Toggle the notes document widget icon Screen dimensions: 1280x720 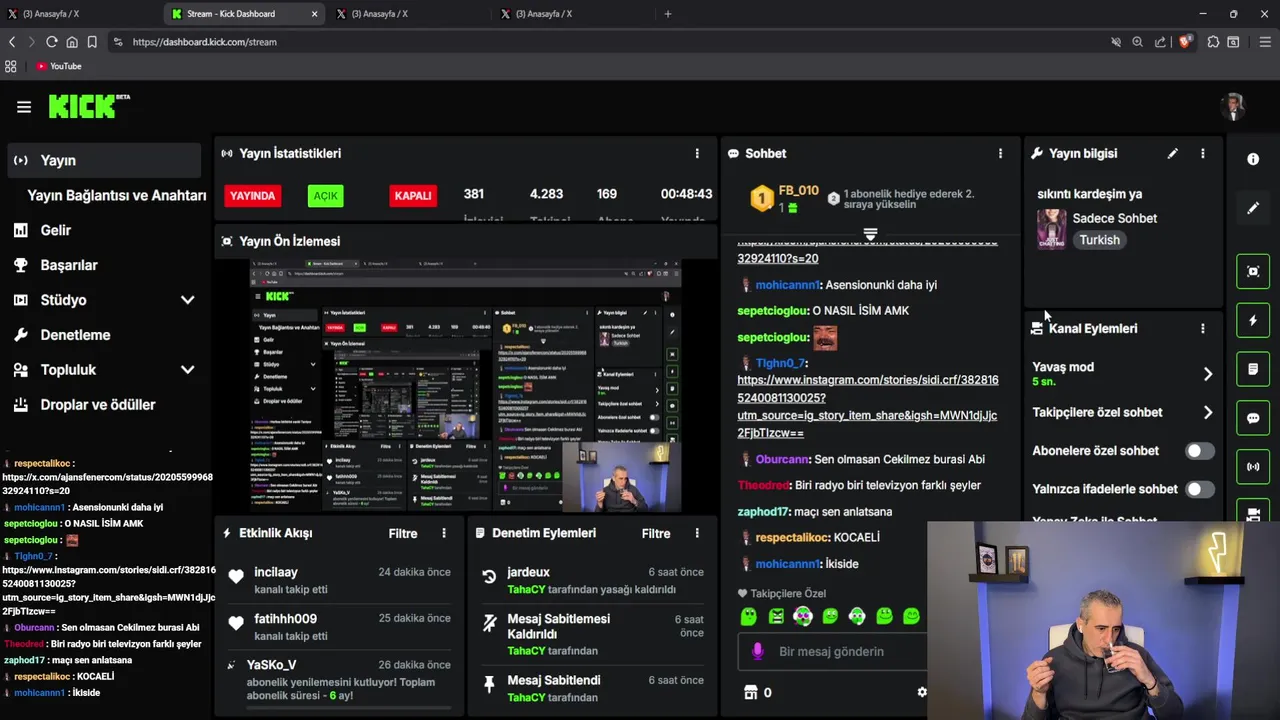point(1253,369)
